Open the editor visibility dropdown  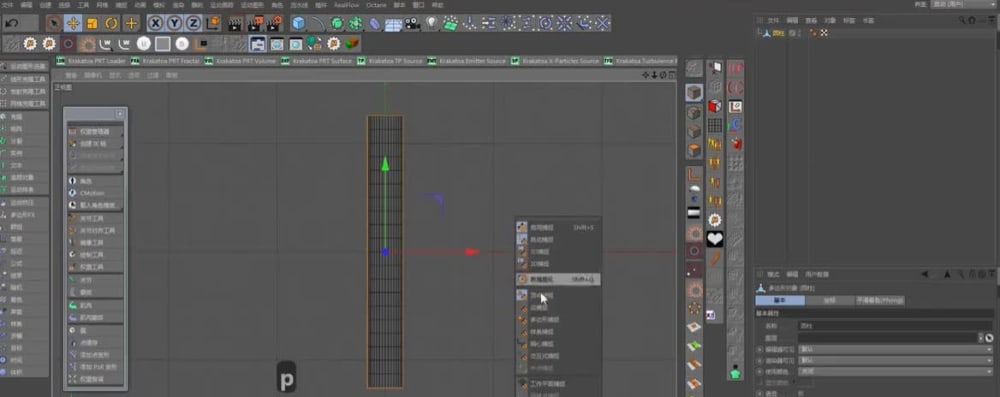895,350
